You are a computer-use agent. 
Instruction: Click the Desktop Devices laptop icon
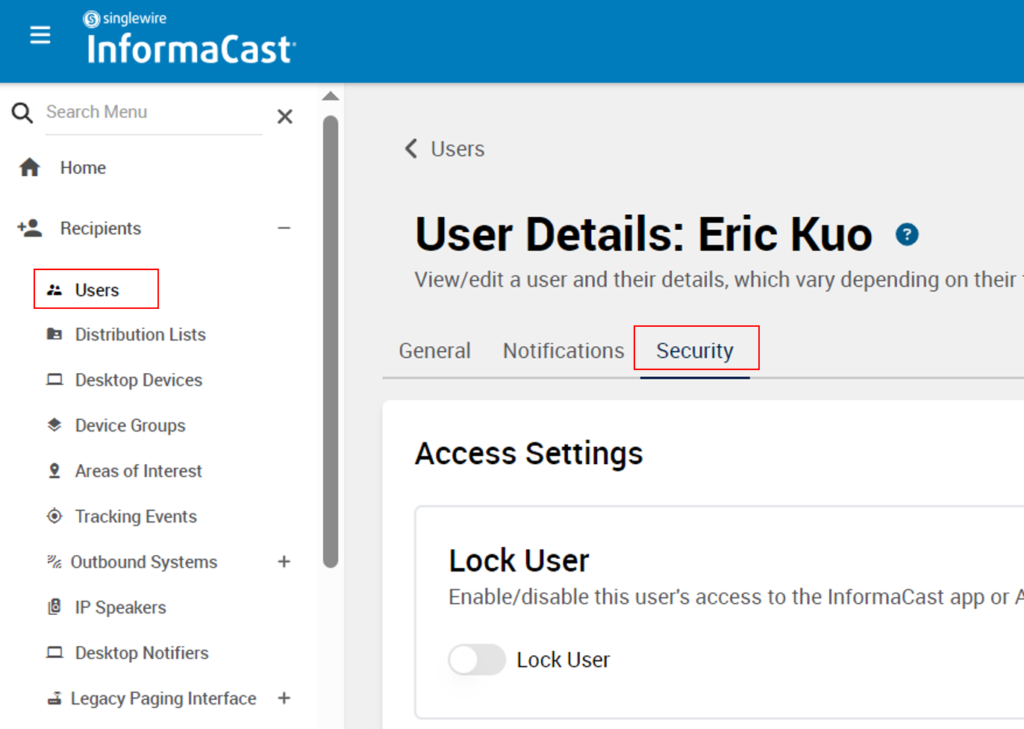coord(55,380)
